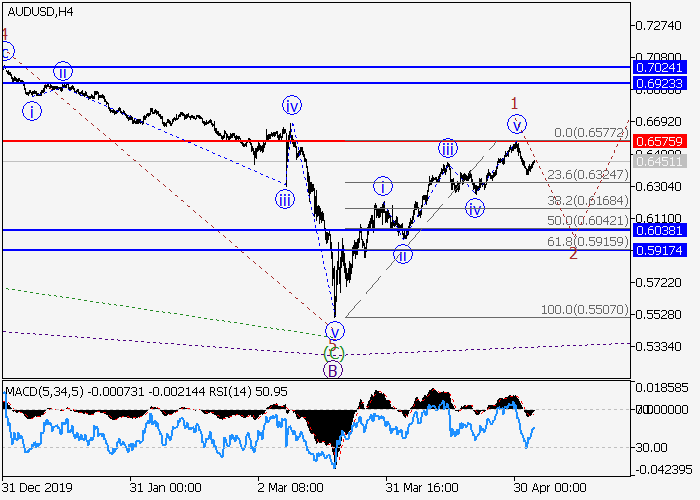Click the Fibonacci 100.0 (0.55070) label
The width and height of the screenshot is (700, 500).
pos(584,310)
